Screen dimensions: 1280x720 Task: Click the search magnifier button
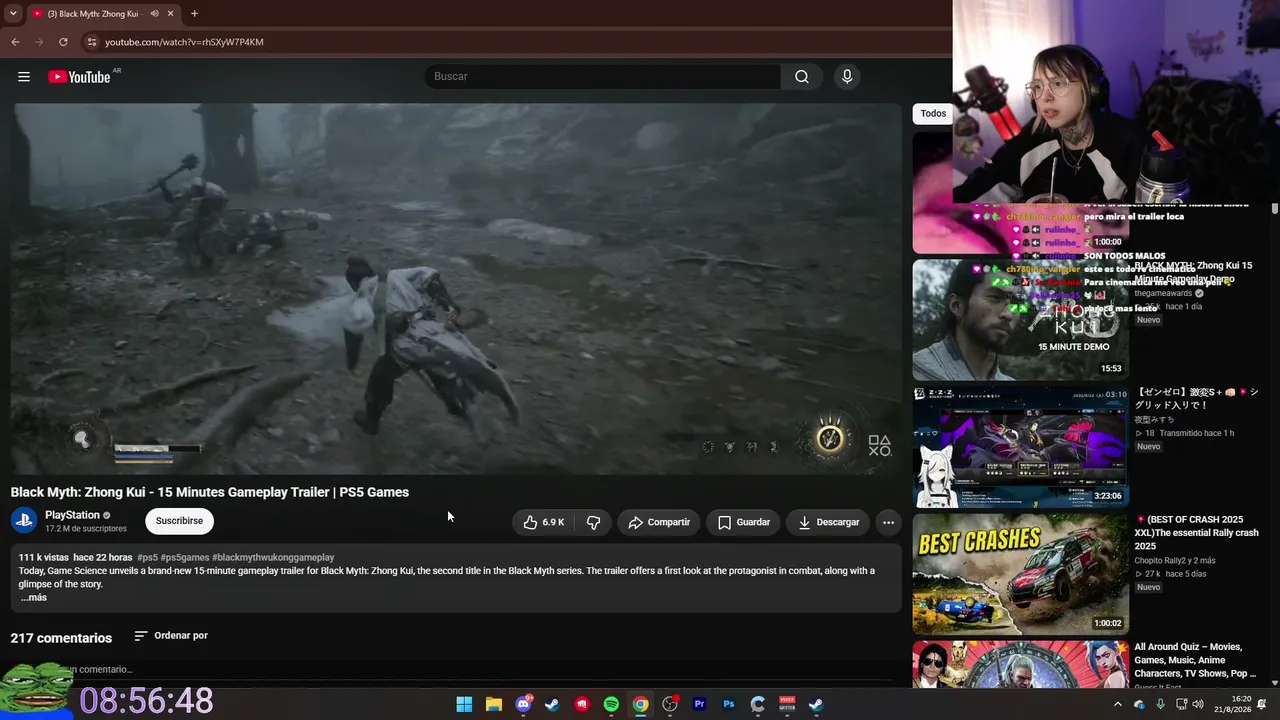(x=802, y=77)
